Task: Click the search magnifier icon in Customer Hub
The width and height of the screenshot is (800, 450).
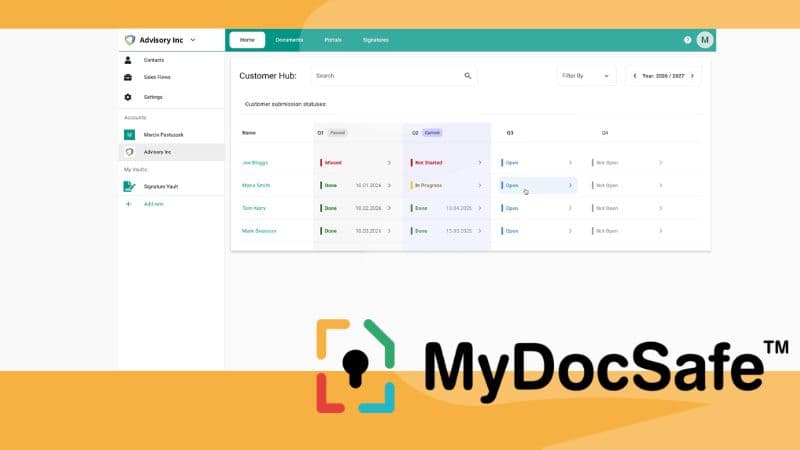Action: click(468, 76)
